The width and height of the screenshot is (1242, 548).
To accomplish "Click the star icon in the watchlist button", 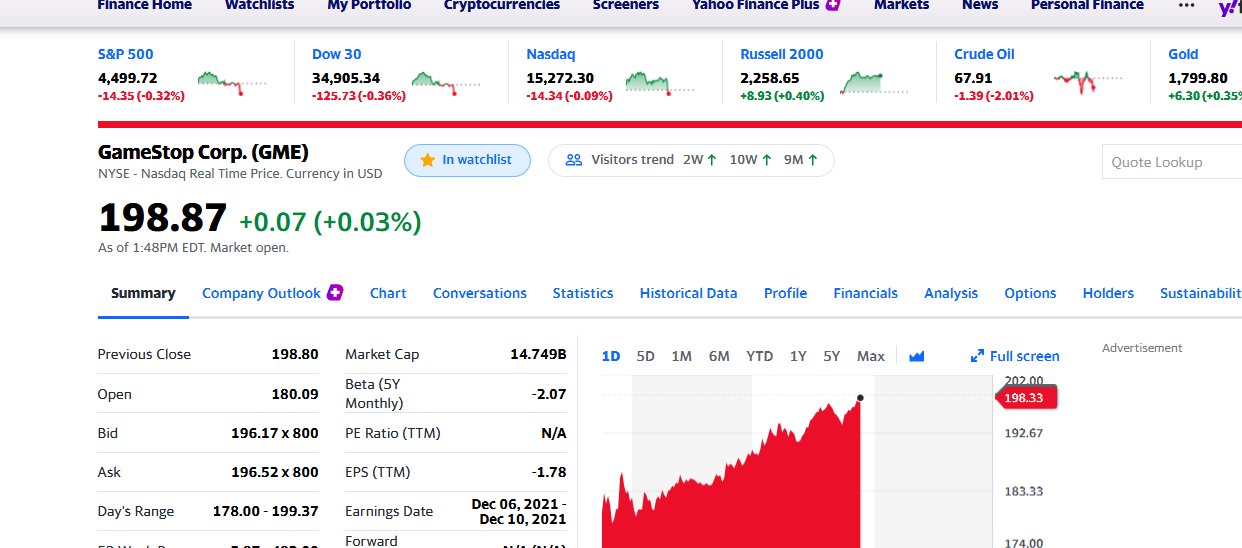I will tap(427, 160).
